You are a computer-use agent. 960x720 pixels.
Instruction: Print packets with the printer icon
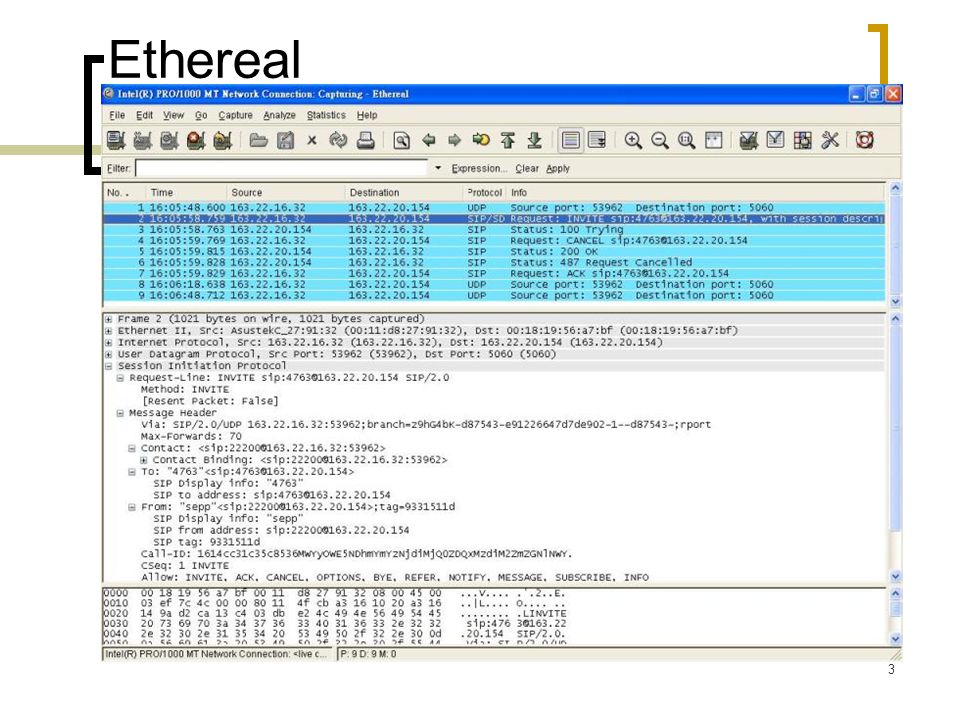366,140
